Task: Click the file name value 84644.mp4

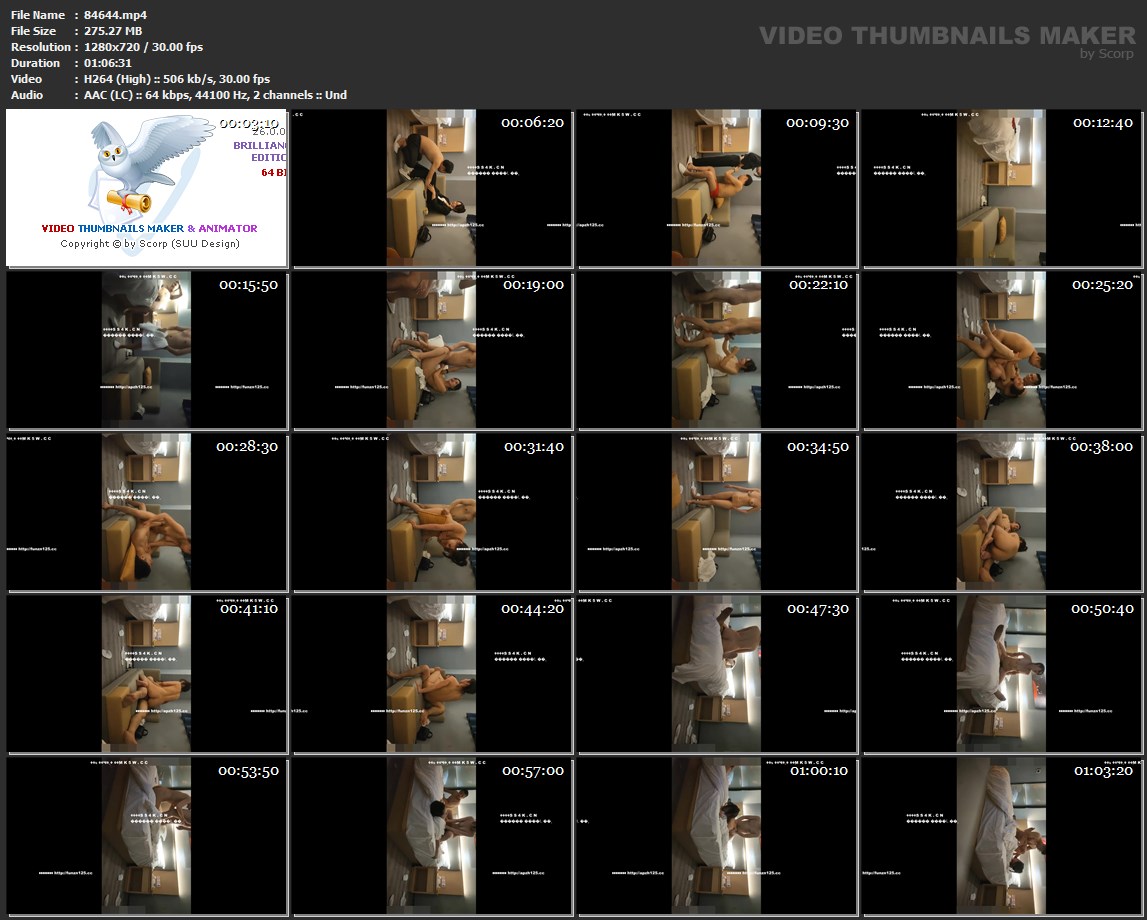Action: (116, 15)
